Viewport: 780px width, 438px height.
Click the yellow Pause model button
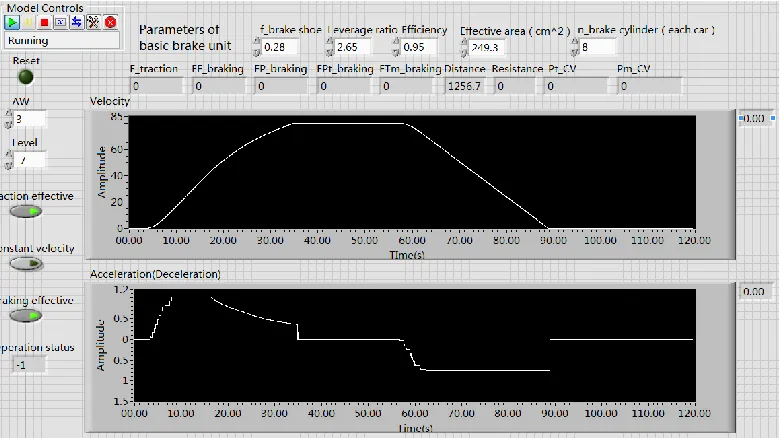pyautogui.click(x=28, y=22)
